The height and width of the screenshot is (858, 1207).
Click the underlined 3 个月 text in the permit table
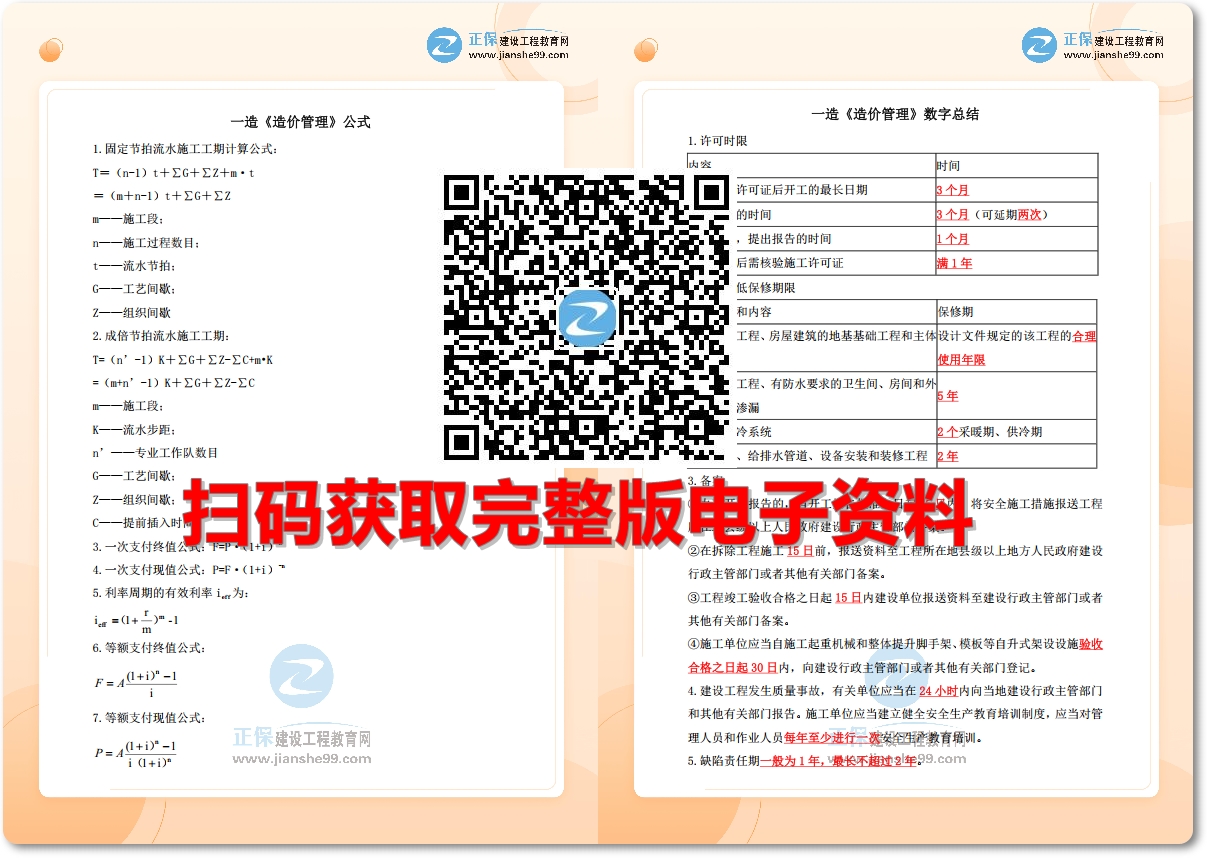[952, 189]
